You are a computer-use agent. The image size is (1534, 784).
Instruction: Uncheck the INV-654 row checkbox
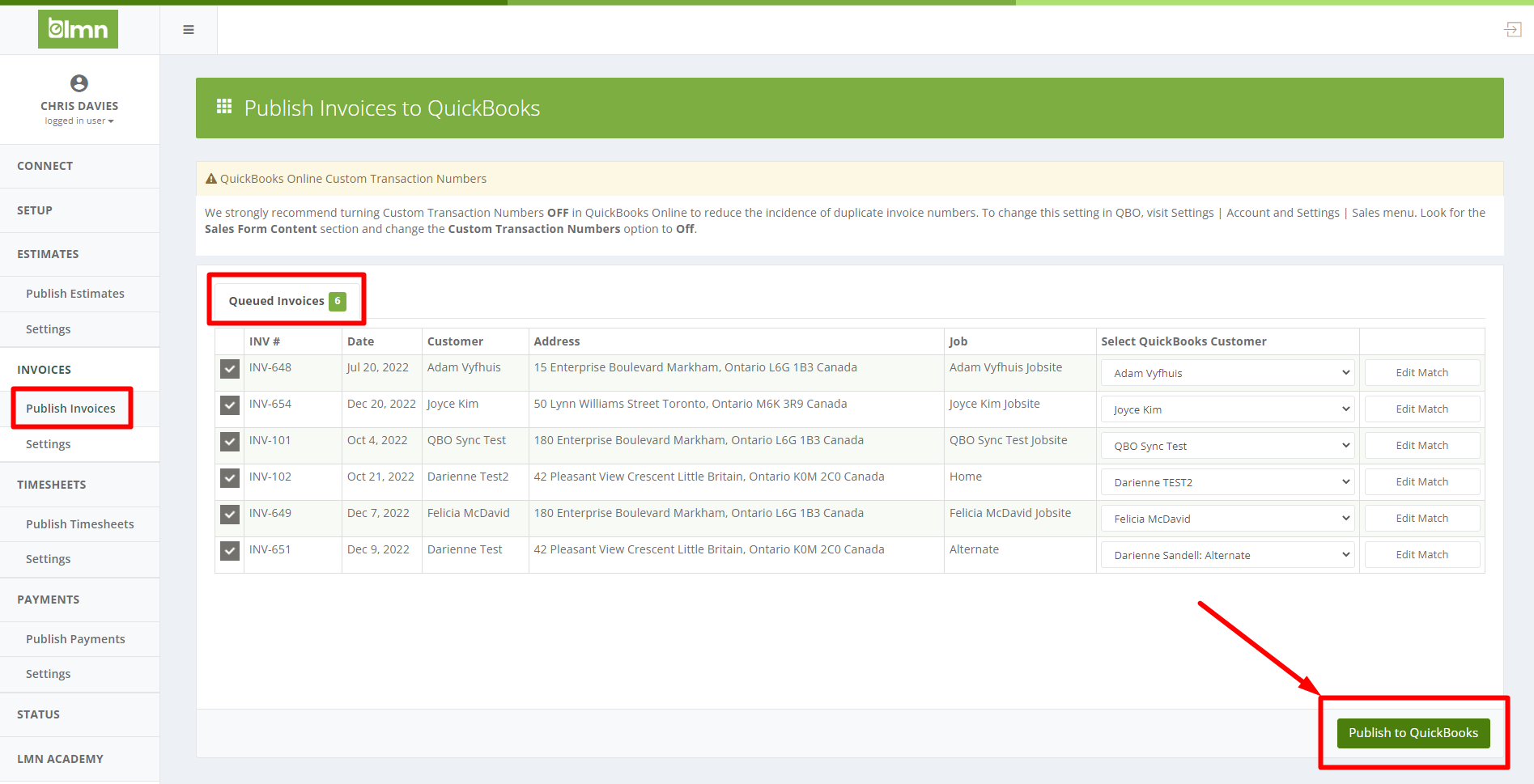pos(230,405)
